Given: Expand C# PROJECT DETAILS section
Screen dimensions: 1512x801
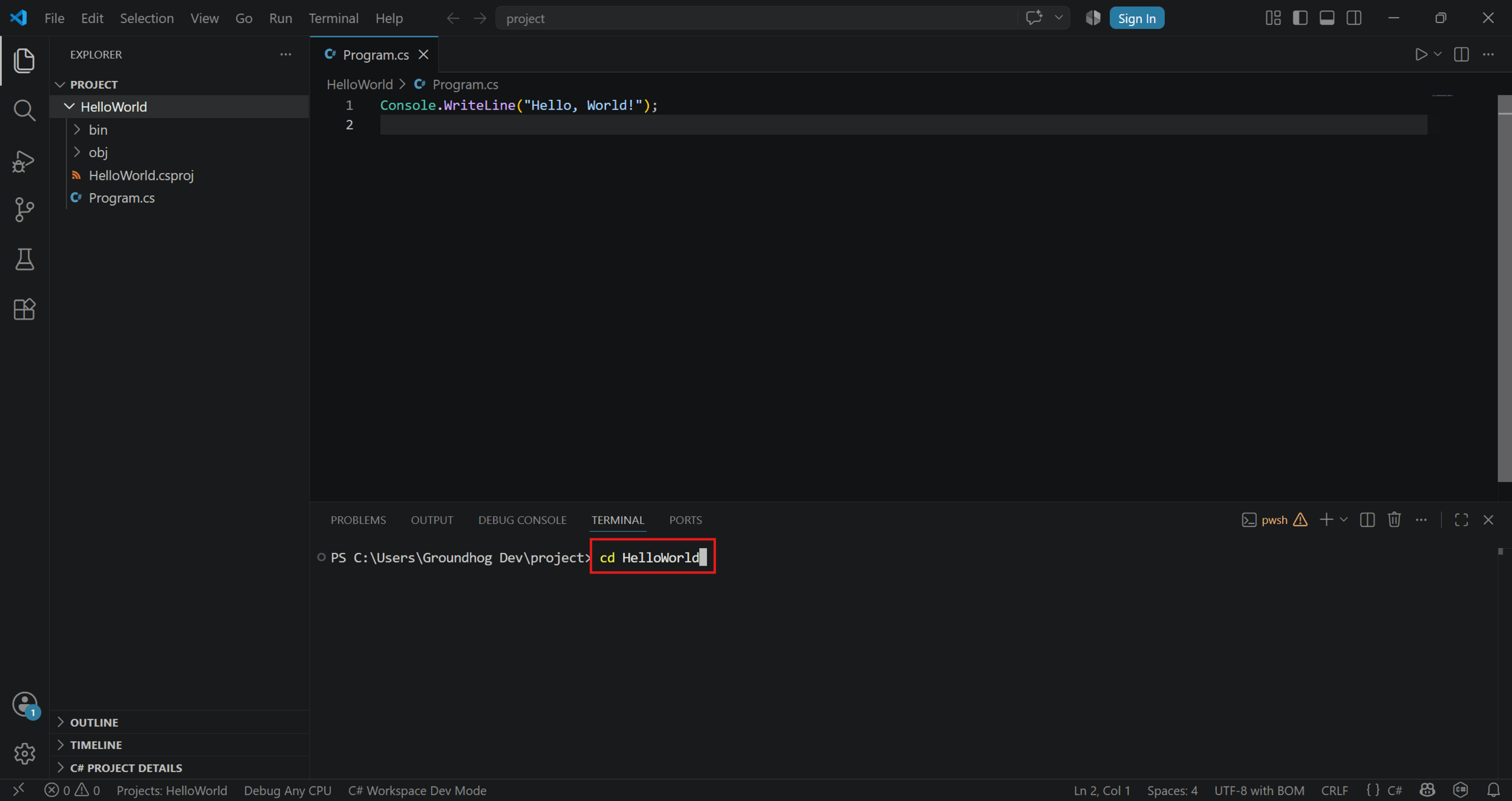Looking at the screenshot, I should (x=60, y=767).
